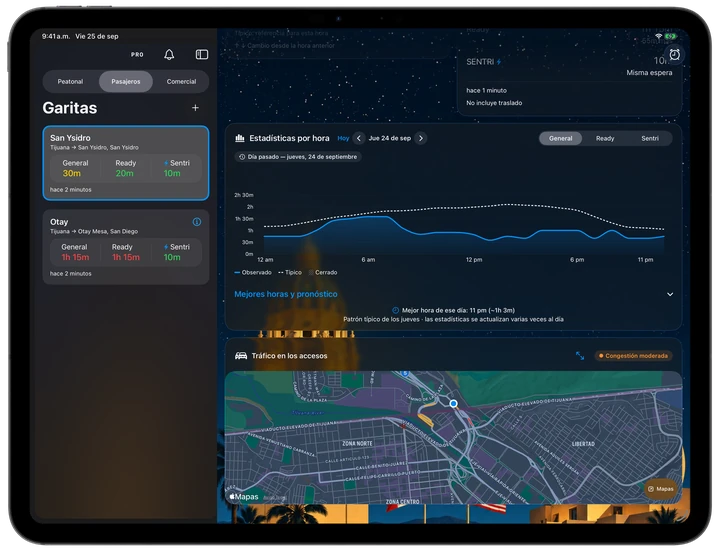Open Otay info icon
This screenshot has height=552, width=720.
click(197, 222)
